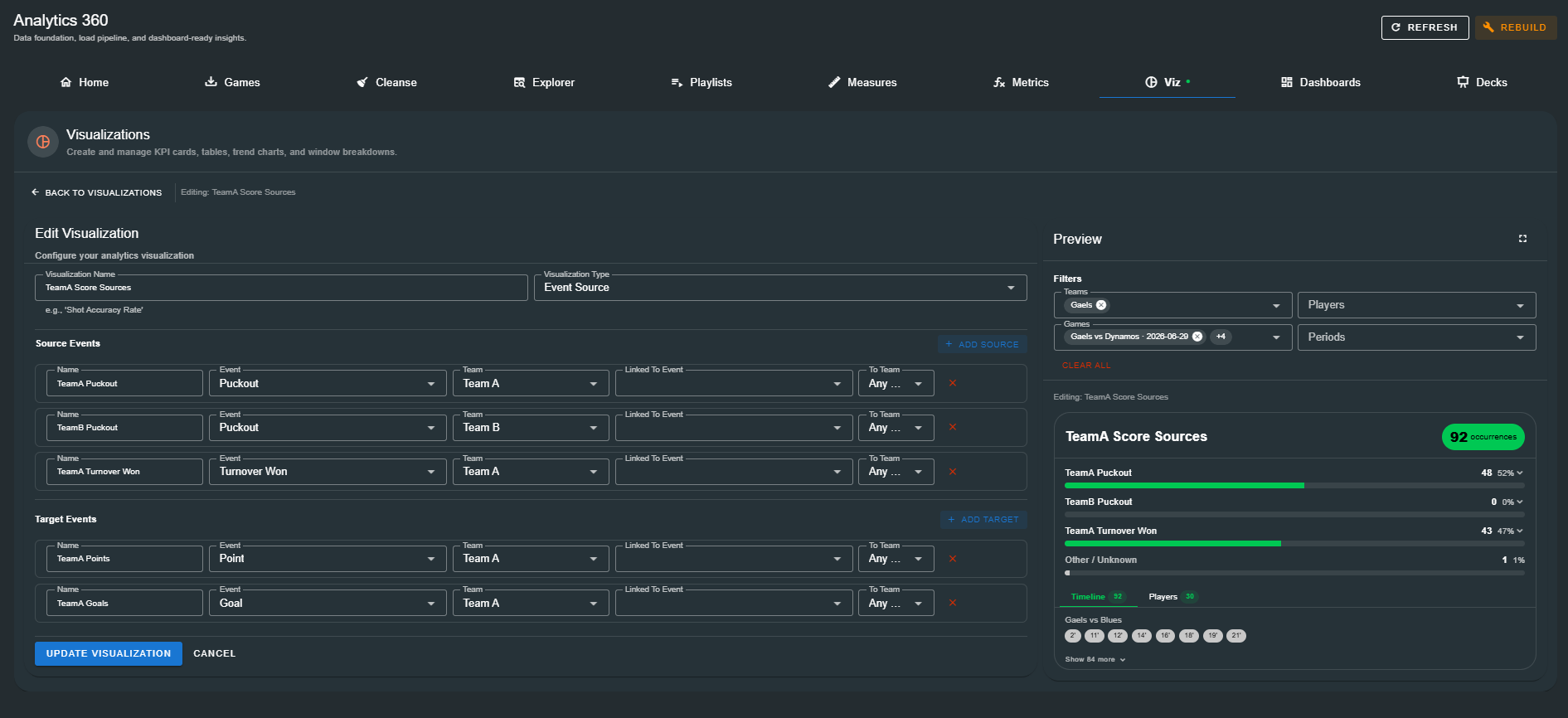
Task: Click the TeamA Points name field
Action: pos(124,558)
